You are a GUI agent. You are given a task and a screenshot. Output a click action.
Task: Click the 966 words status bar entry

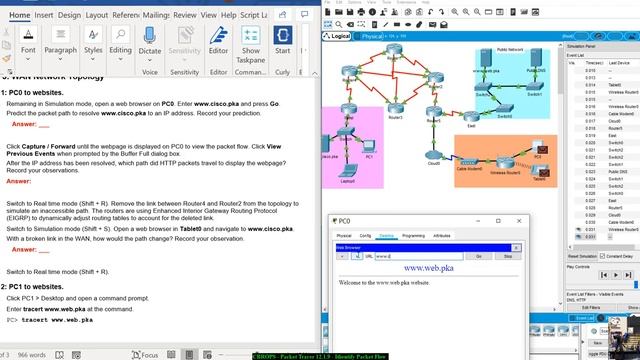[x=31, y=355]
